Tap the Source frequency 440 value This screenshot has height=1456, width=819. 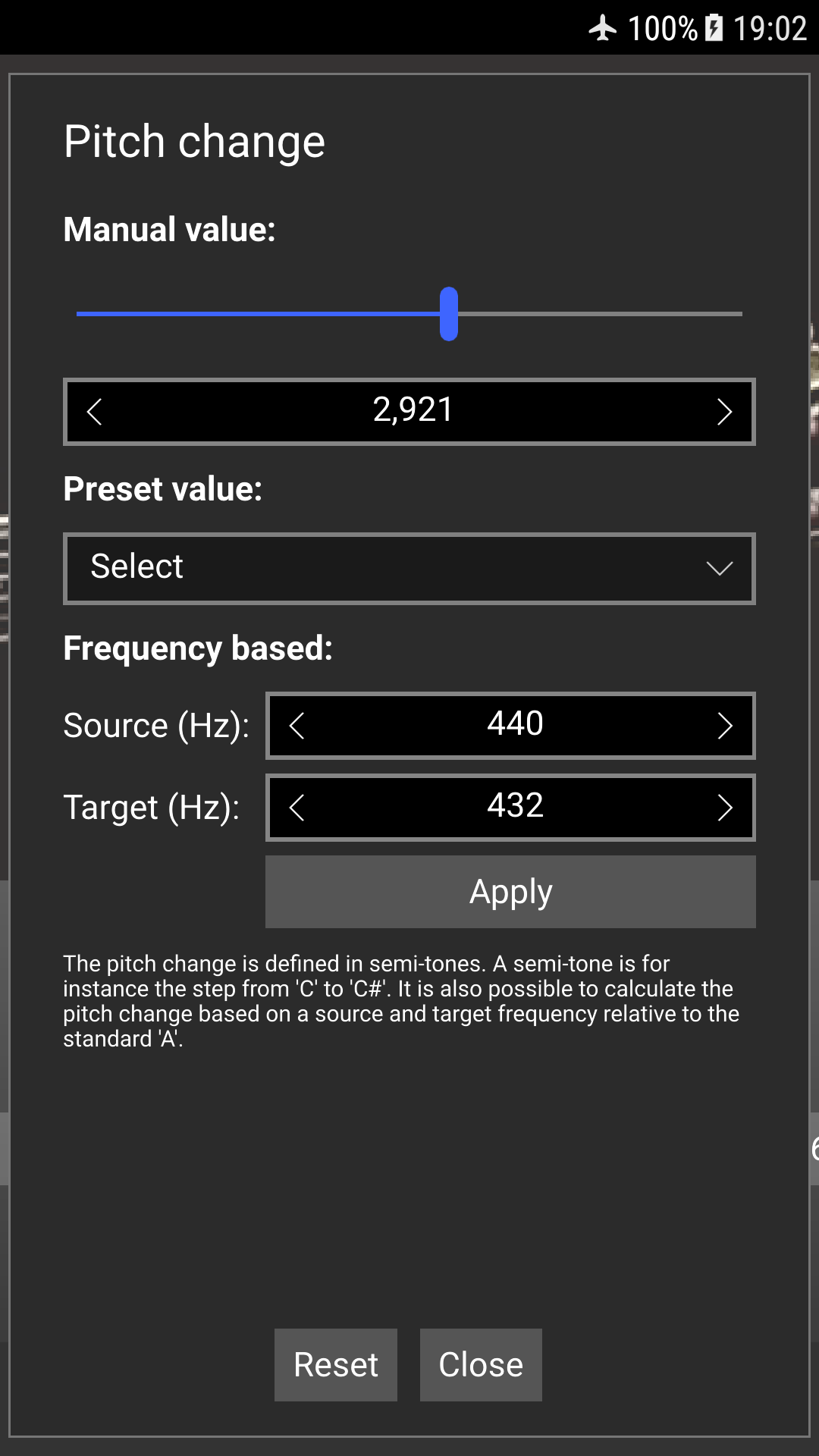pyautogui.click(x=515, y=724)
